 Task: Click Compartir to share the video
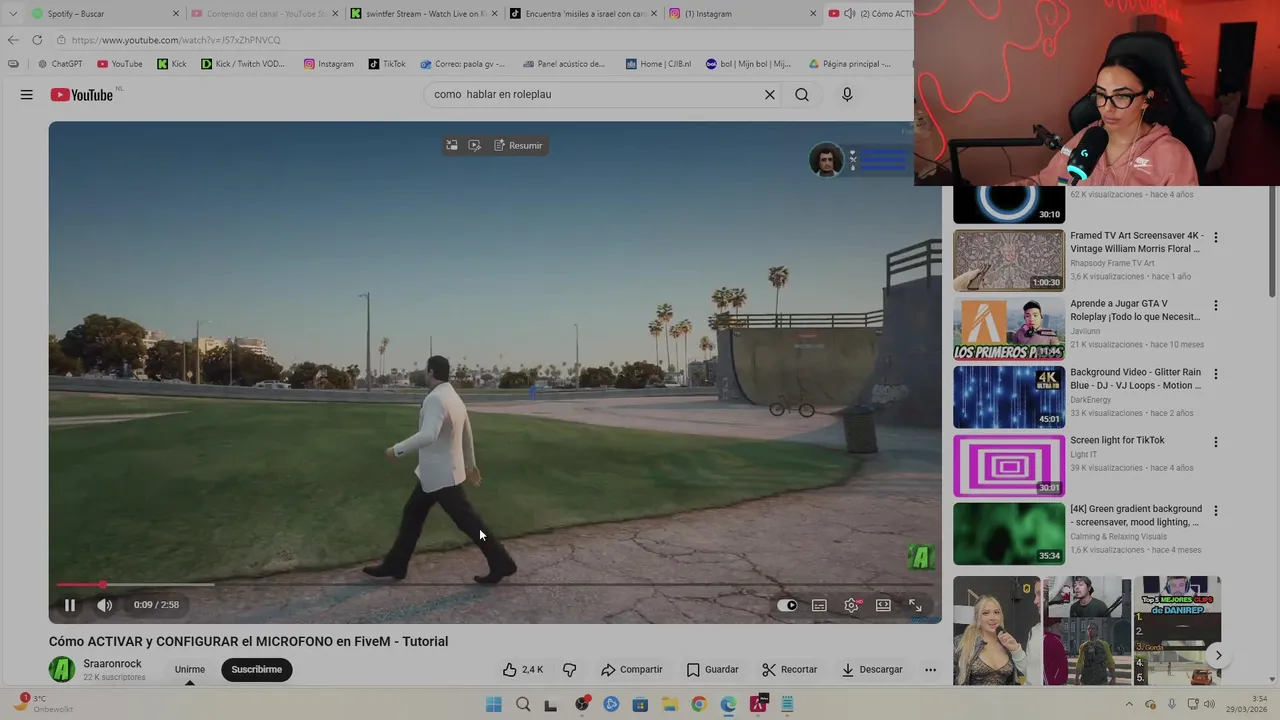[x=632, y=670]
